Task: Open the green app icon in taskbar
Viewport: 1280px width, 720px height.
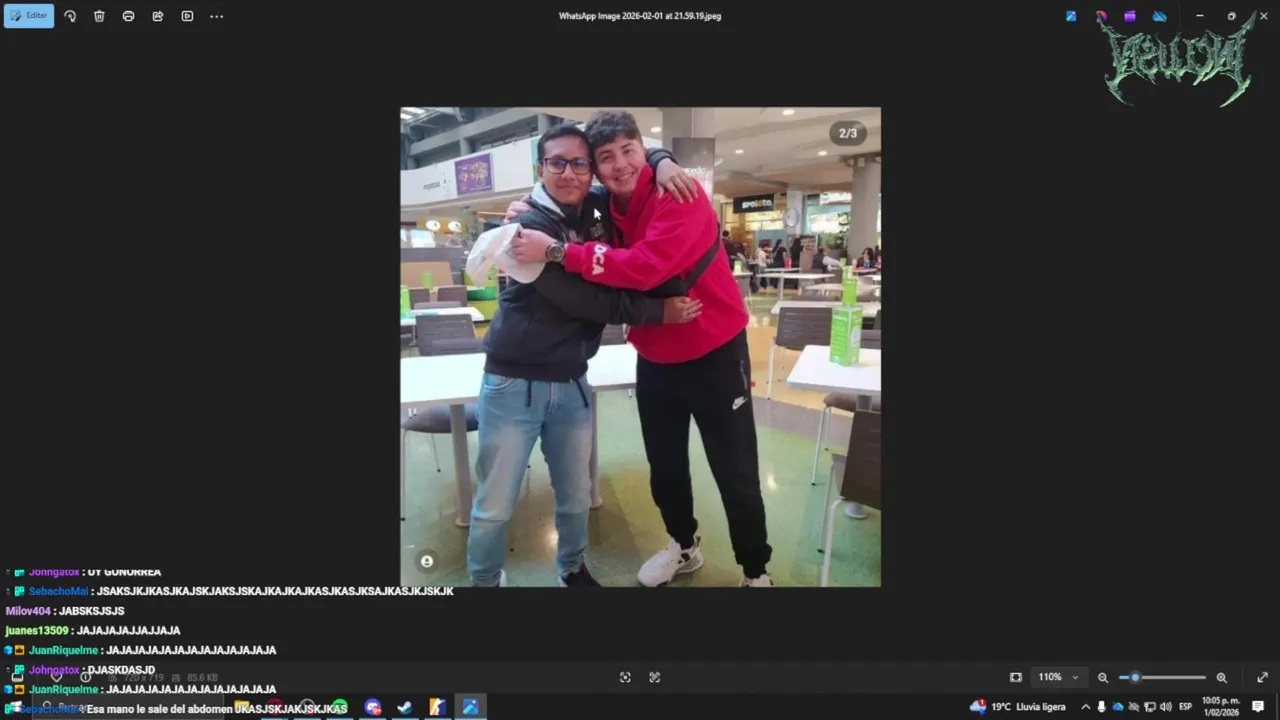Action: 340,707
